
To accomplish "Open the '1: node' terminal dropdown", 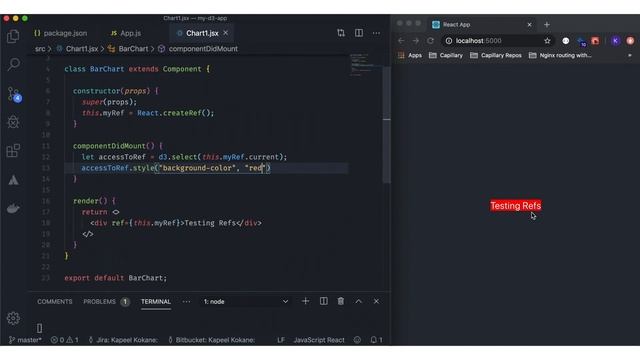I will pyautogui.click(x=245, y=302).
